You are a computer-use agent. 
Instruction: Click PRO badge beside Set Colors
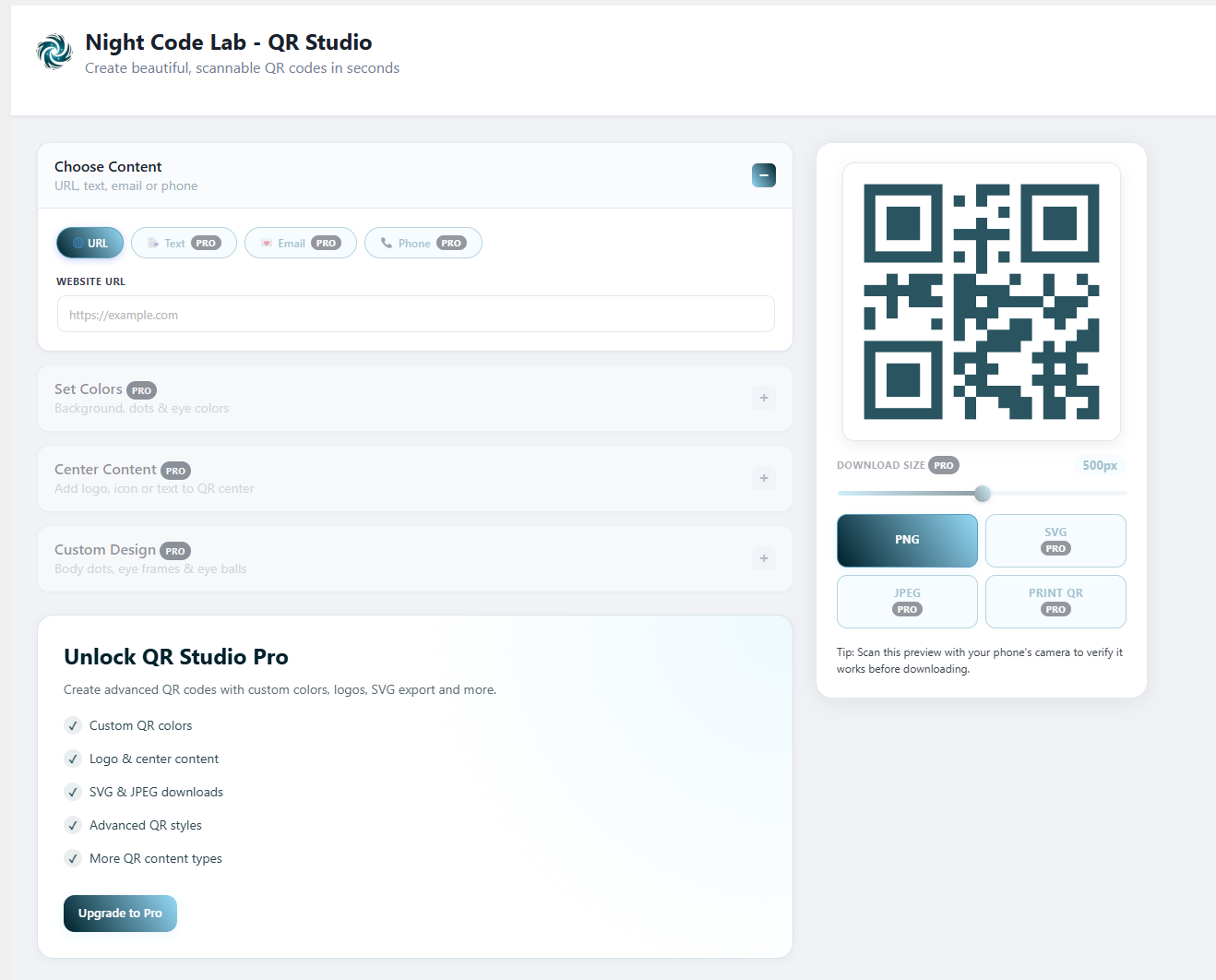click(x=141, y=390)
